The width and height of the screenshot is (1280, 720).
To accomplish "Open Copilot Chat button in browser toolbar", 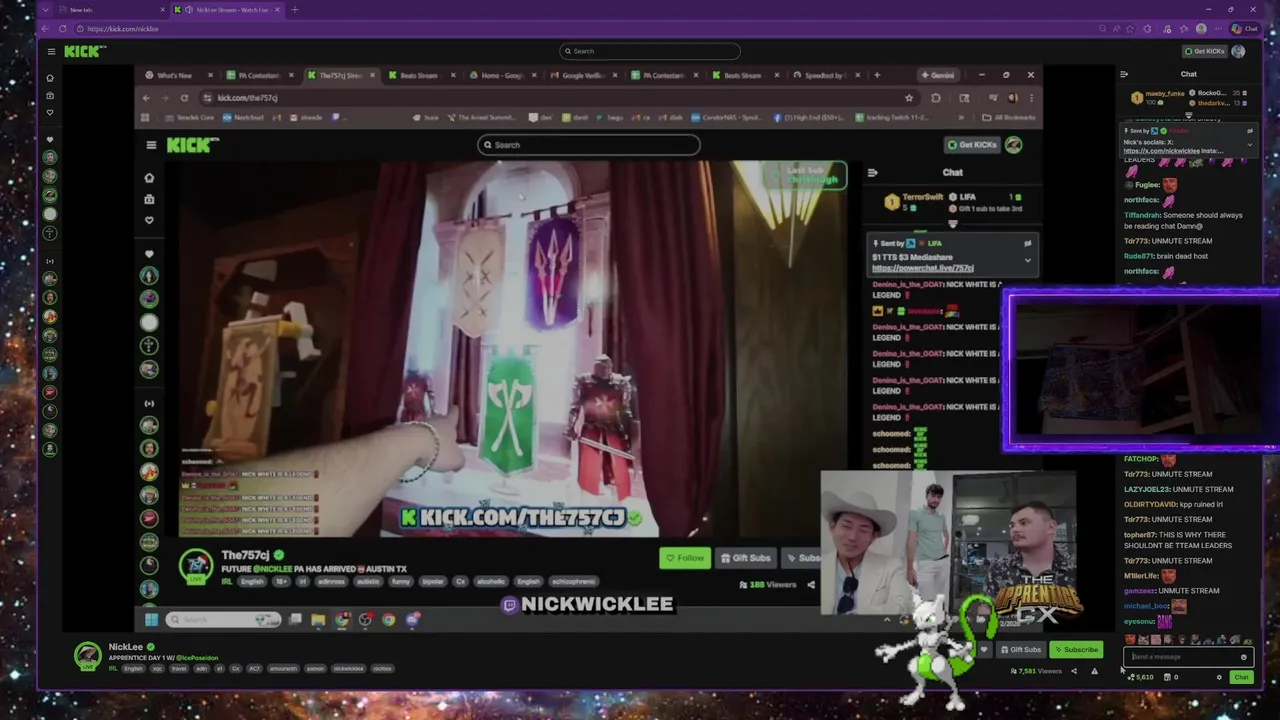I will coord(1245,29).
